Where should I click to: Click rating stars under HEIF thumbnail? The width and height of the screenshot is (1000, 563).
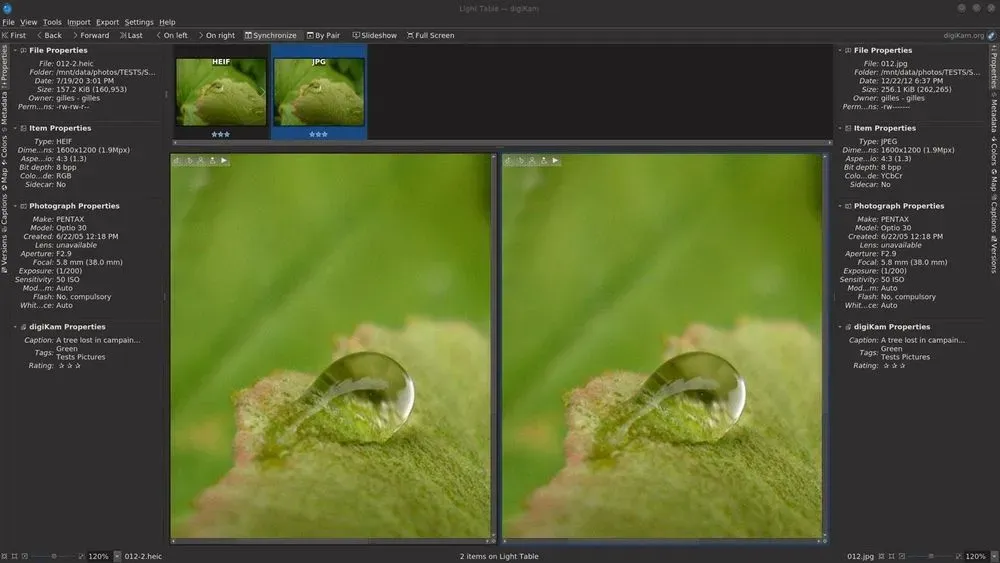pyautogui.click(x=221, y=135)
